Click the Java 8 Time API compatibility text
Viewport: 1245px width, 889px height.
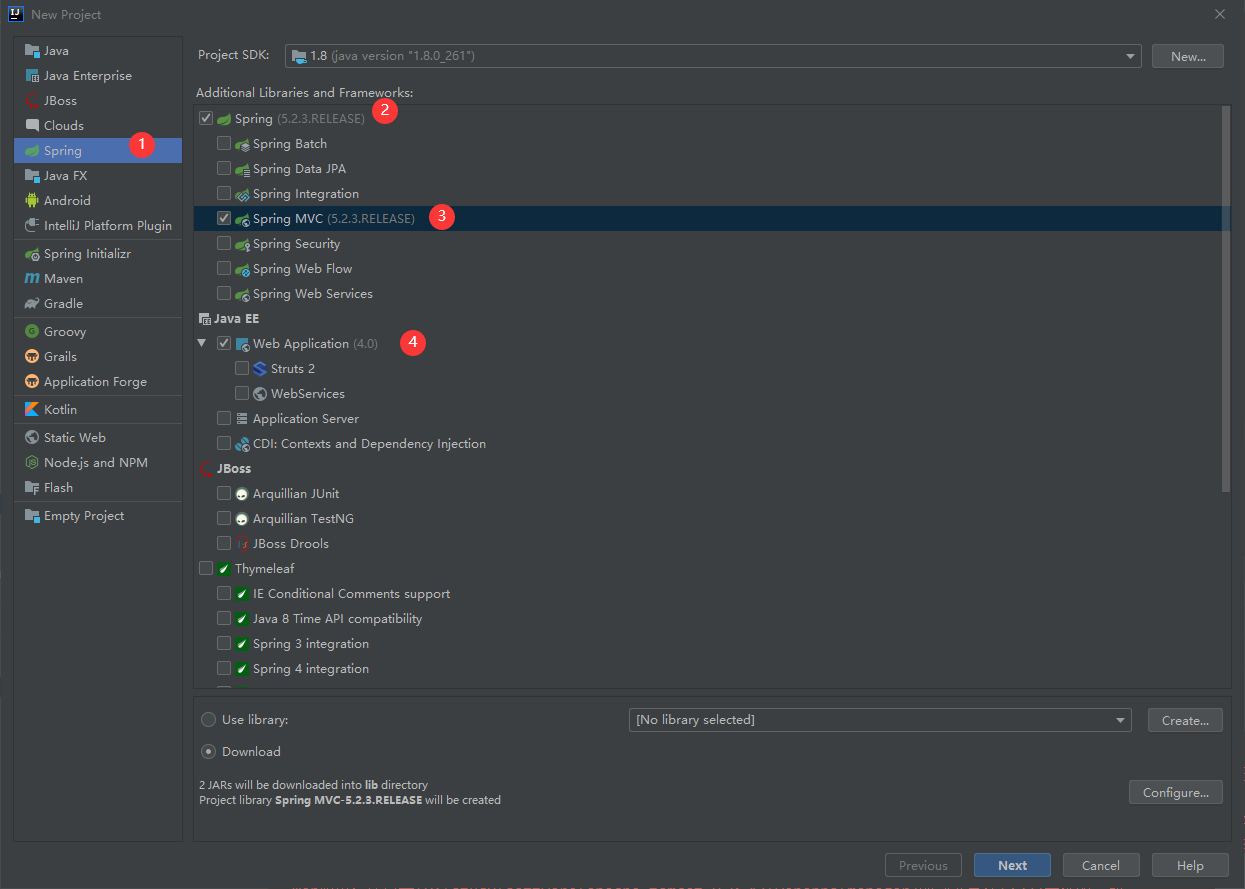pos(337,618)
